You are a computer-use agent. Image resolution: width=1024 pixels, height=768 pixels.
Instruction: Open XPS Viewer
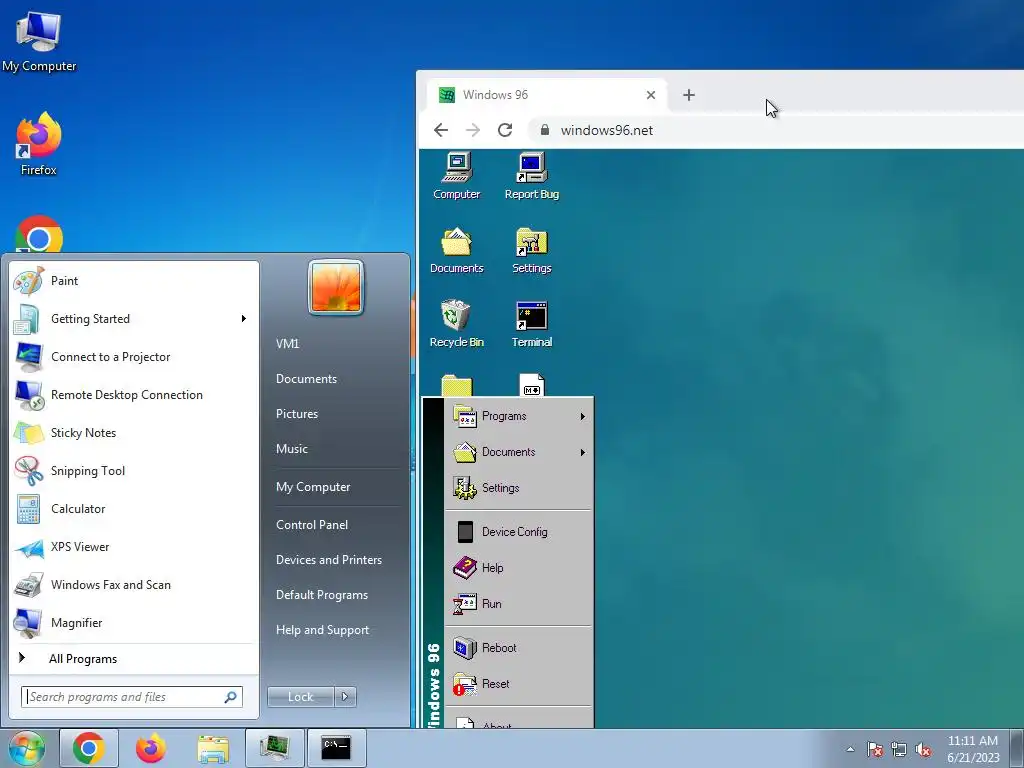pos(134,547)
